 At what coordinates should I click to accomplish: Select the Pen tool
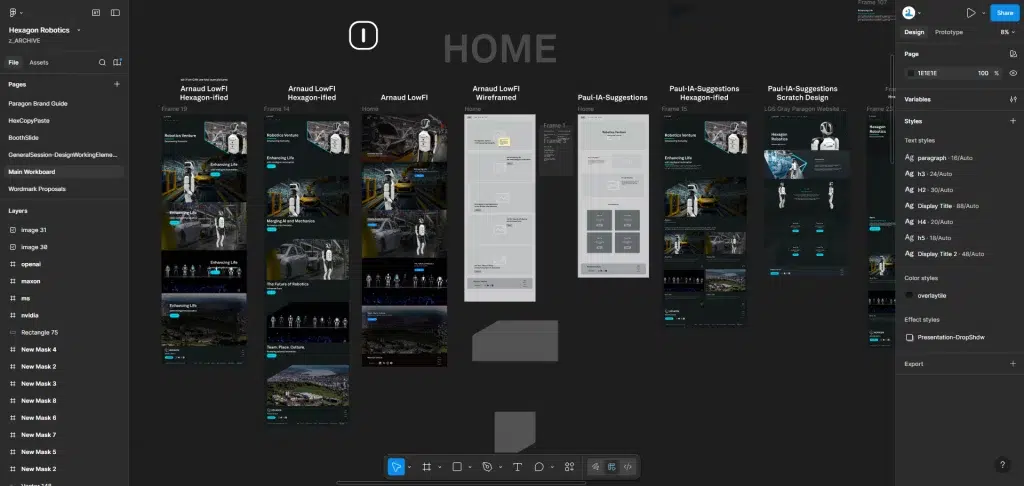(487, 466)
